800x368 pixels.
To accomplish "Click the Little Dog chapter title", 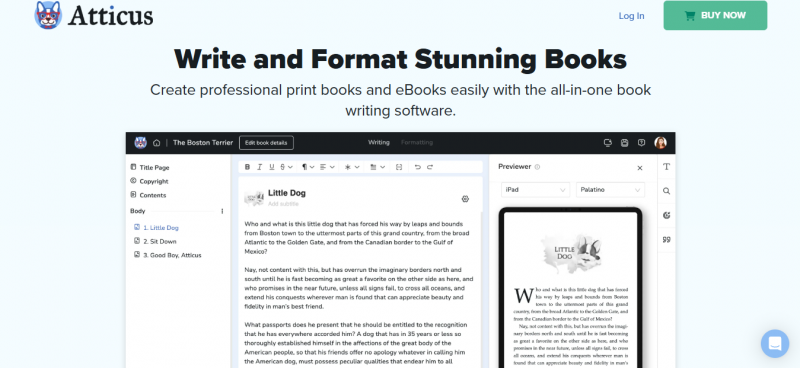I will tap(287, 193).
